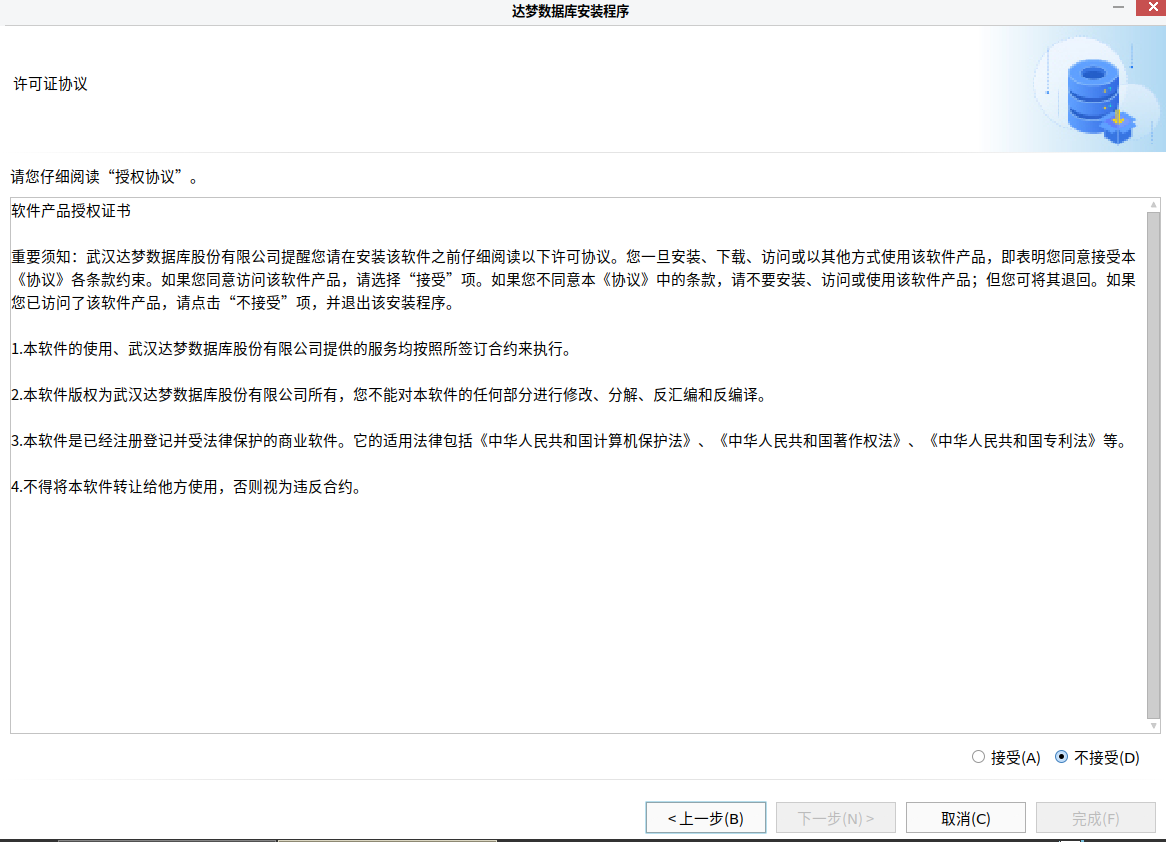Click the window title 达梦数据库安装程序
The height and width of the screenshot is (842, 1166).
(570, 11)
